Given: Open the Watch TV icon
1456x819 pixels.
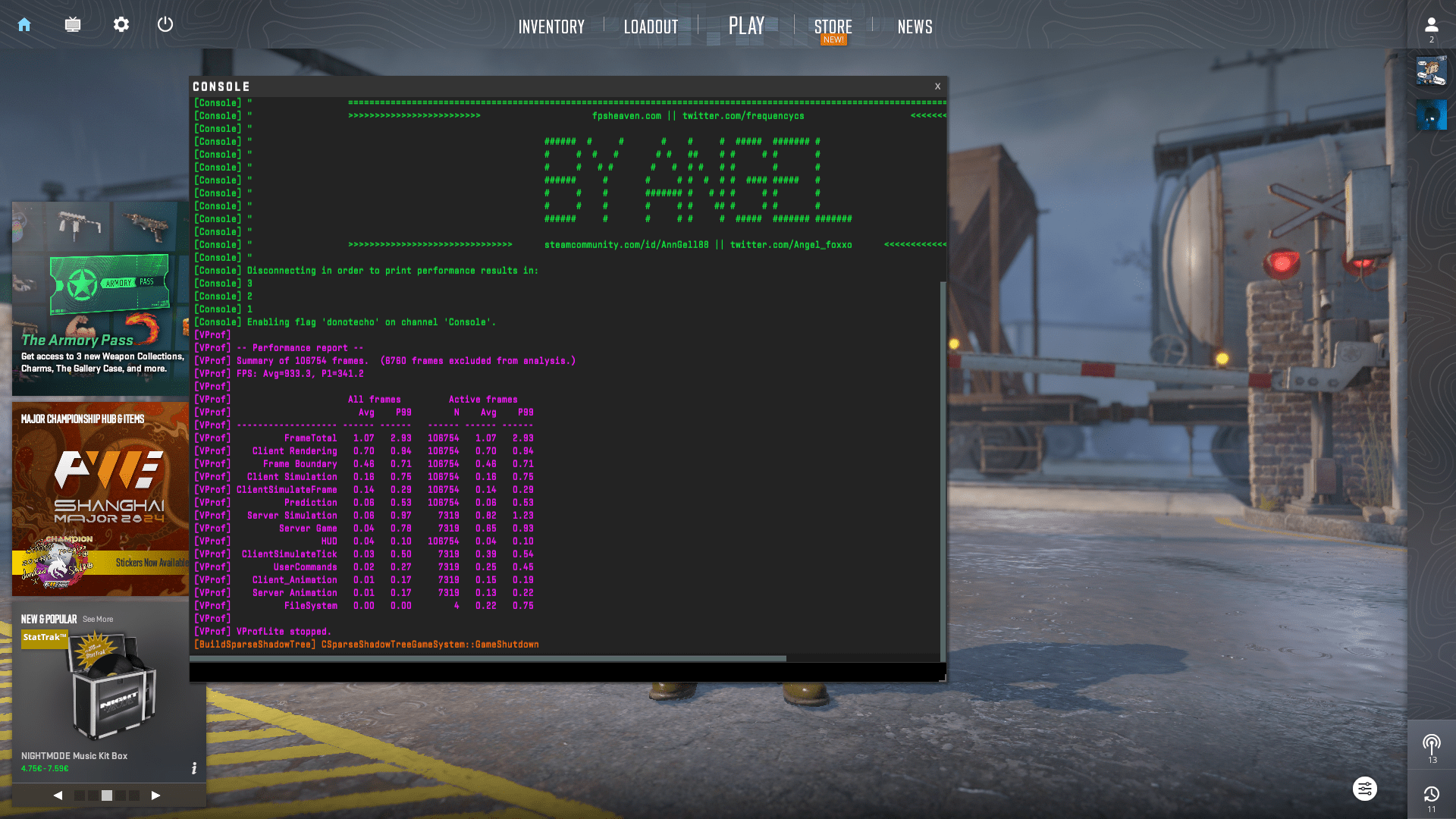Looking at the screenshot, I should [73, 25].
